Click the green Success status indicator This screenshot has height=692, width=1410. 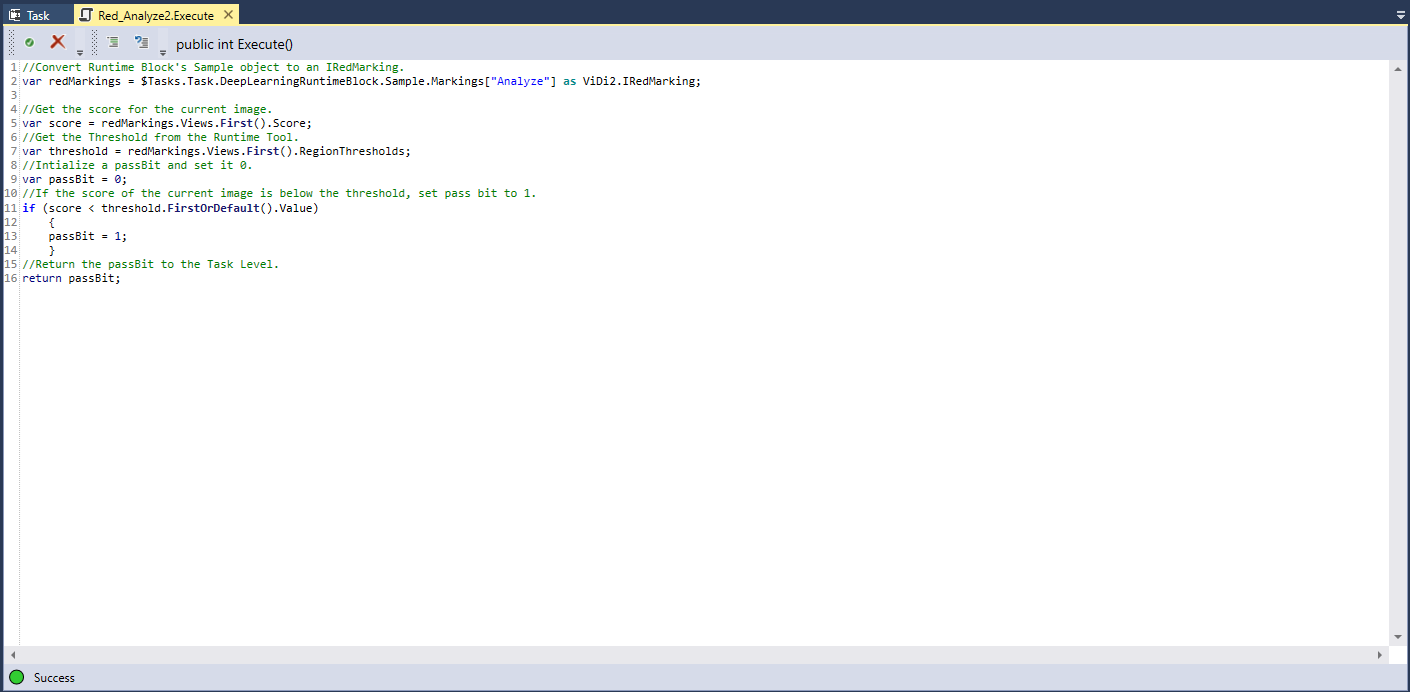click(x=16, y=678)
